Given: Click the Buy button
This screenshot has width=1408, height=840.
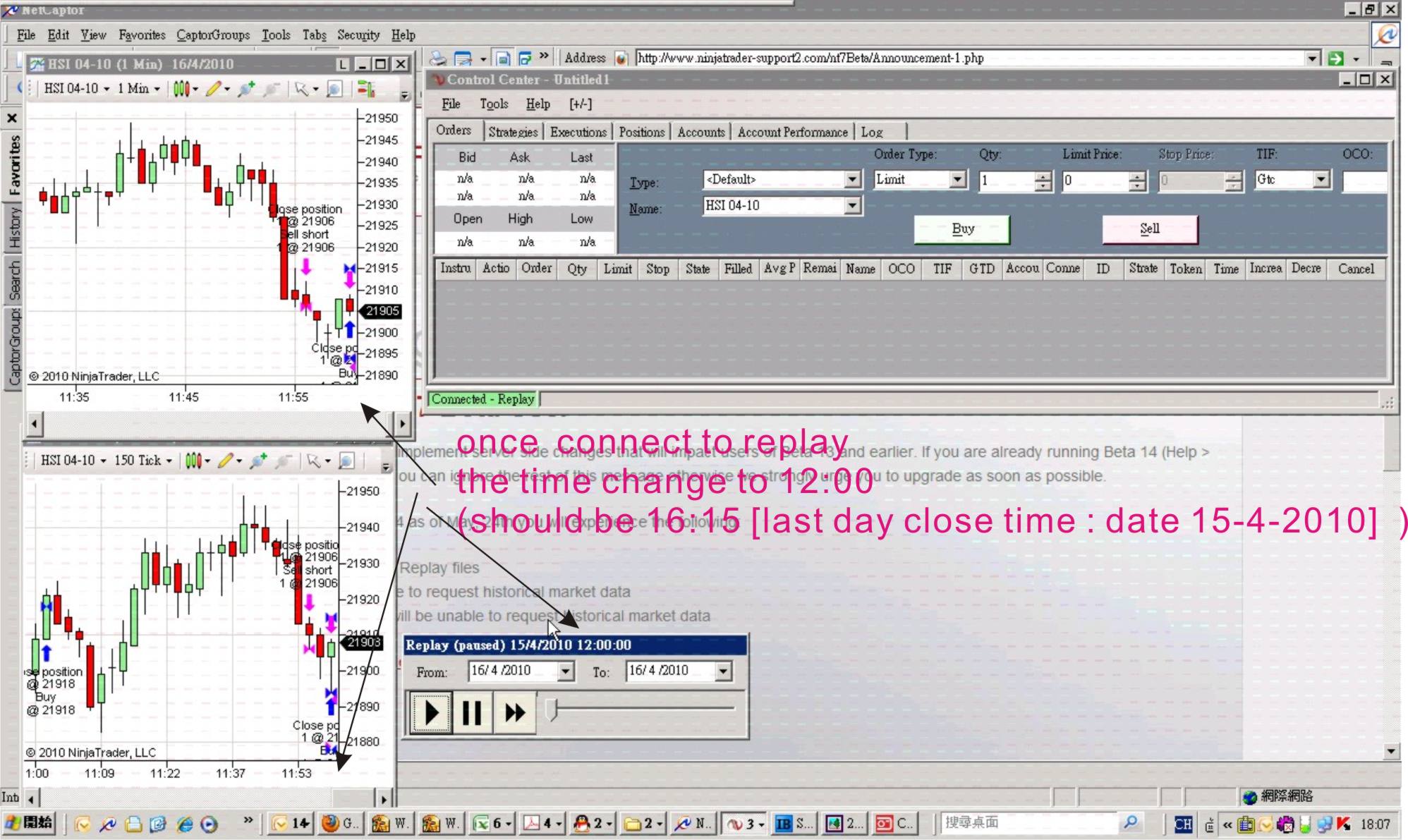Looking at the screenshot, I should click(962, 229).
